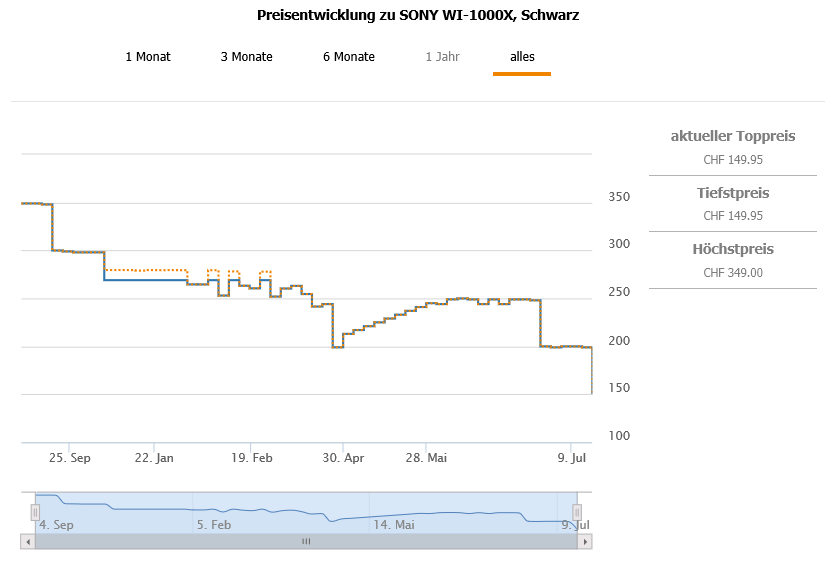Viewport: 835px width, 564px height.
Task: Click the CHF 349.00 highest price value
Action: tap(733, 272)
